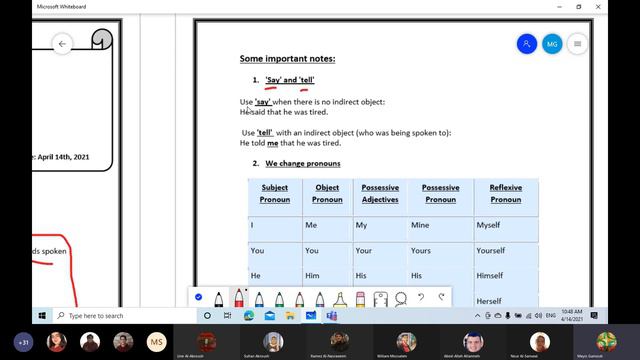Show the +31 more participants
The image size is (640, 360).
(x=23, y=342)
